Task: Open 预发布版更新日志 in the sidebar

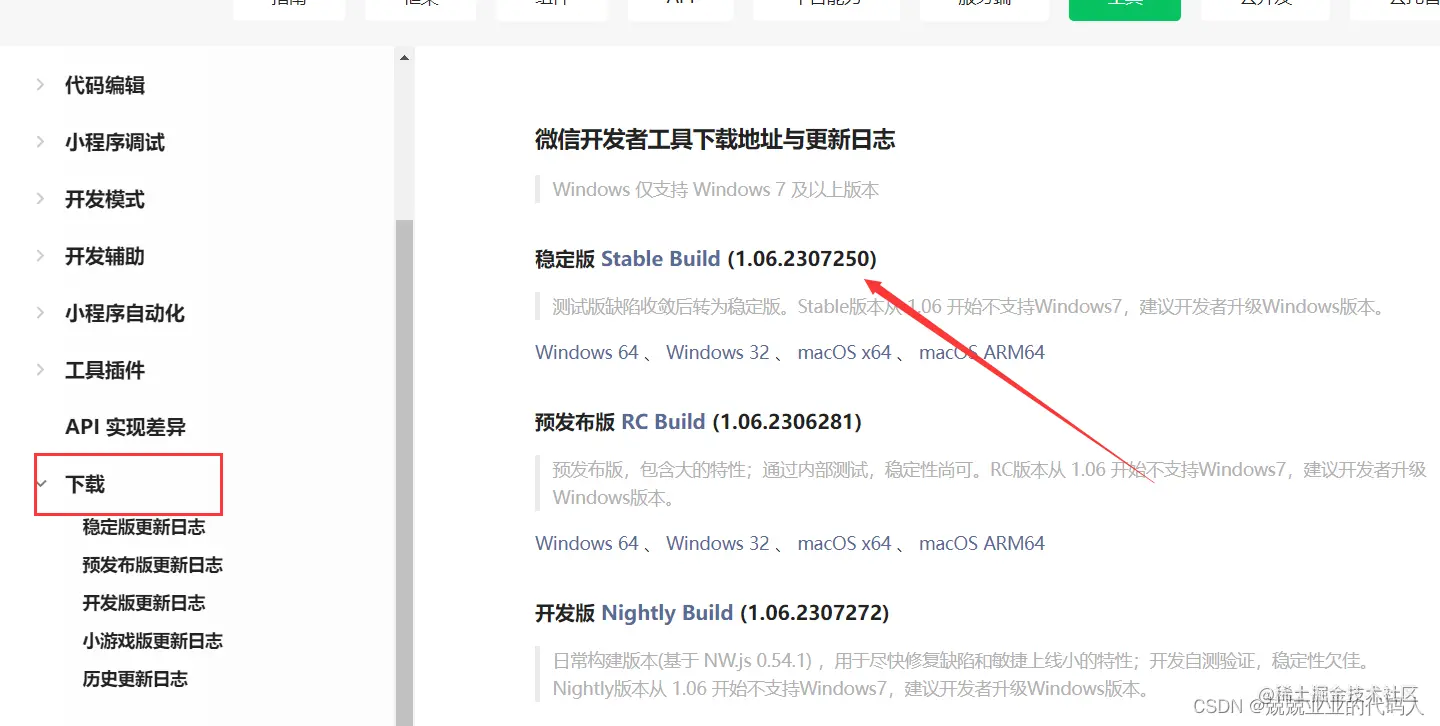Action: click(152, 565)
